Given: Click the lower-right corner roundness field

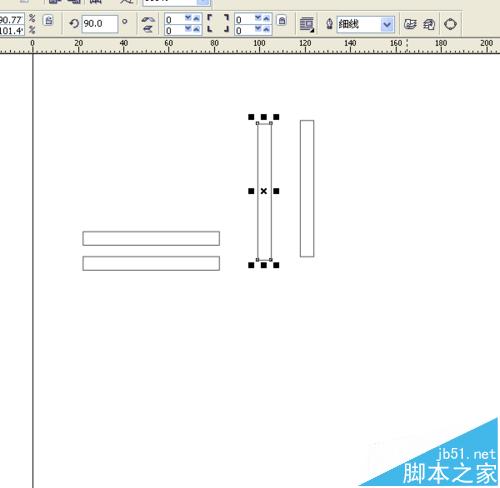Looking at the screenshot, I should pos(244,30).
